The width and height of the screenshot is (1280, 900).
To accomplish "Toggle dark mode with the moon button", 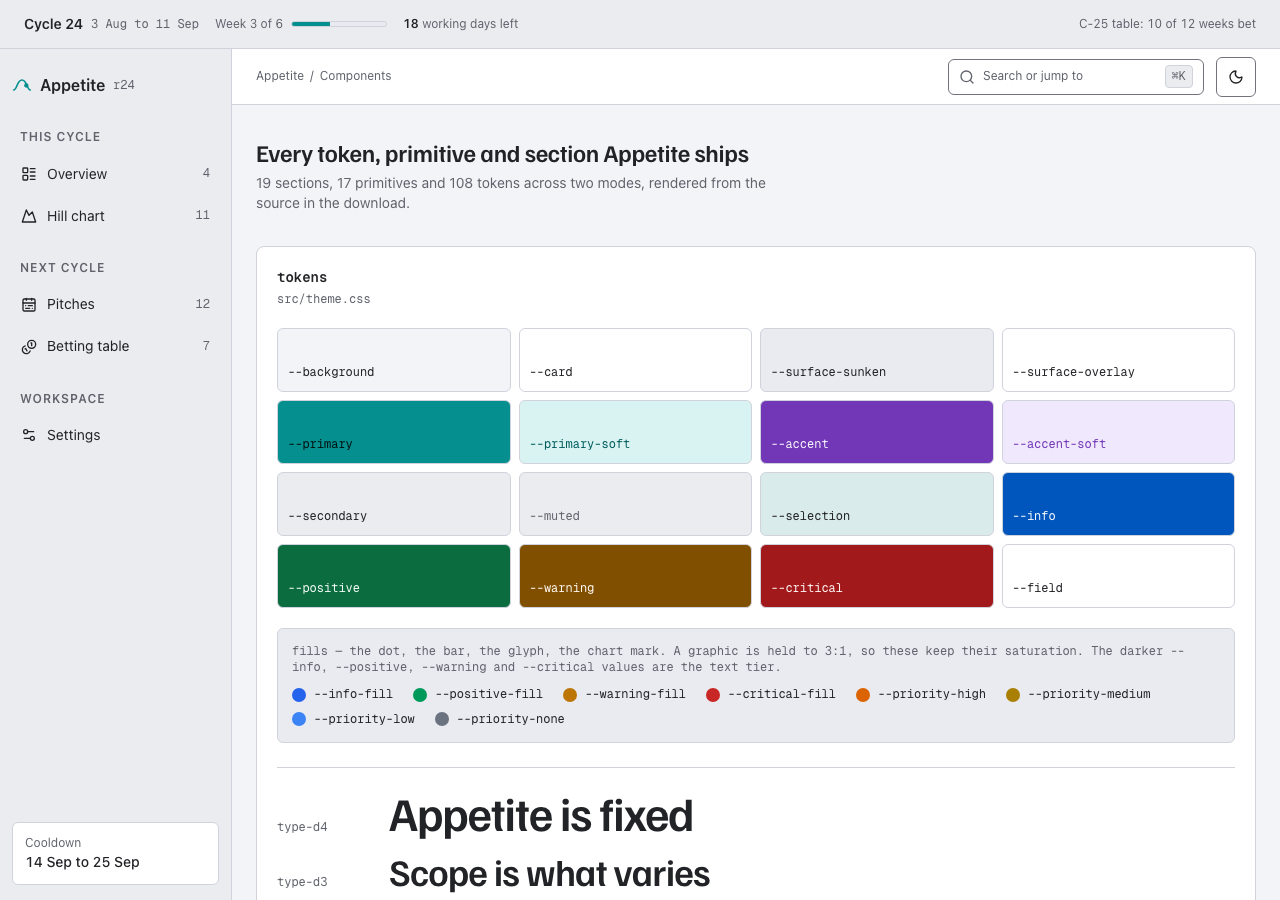I will coord(1236,77).
